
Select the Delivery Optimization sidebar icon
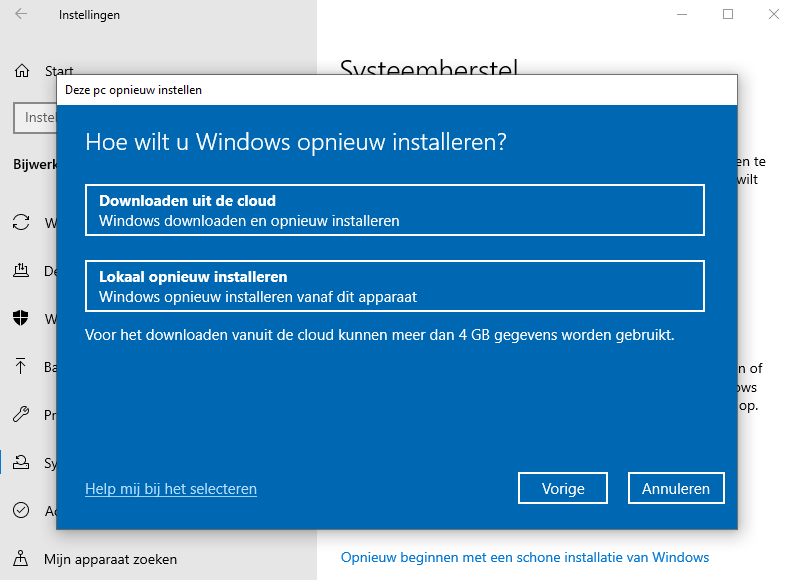(21, 270)
